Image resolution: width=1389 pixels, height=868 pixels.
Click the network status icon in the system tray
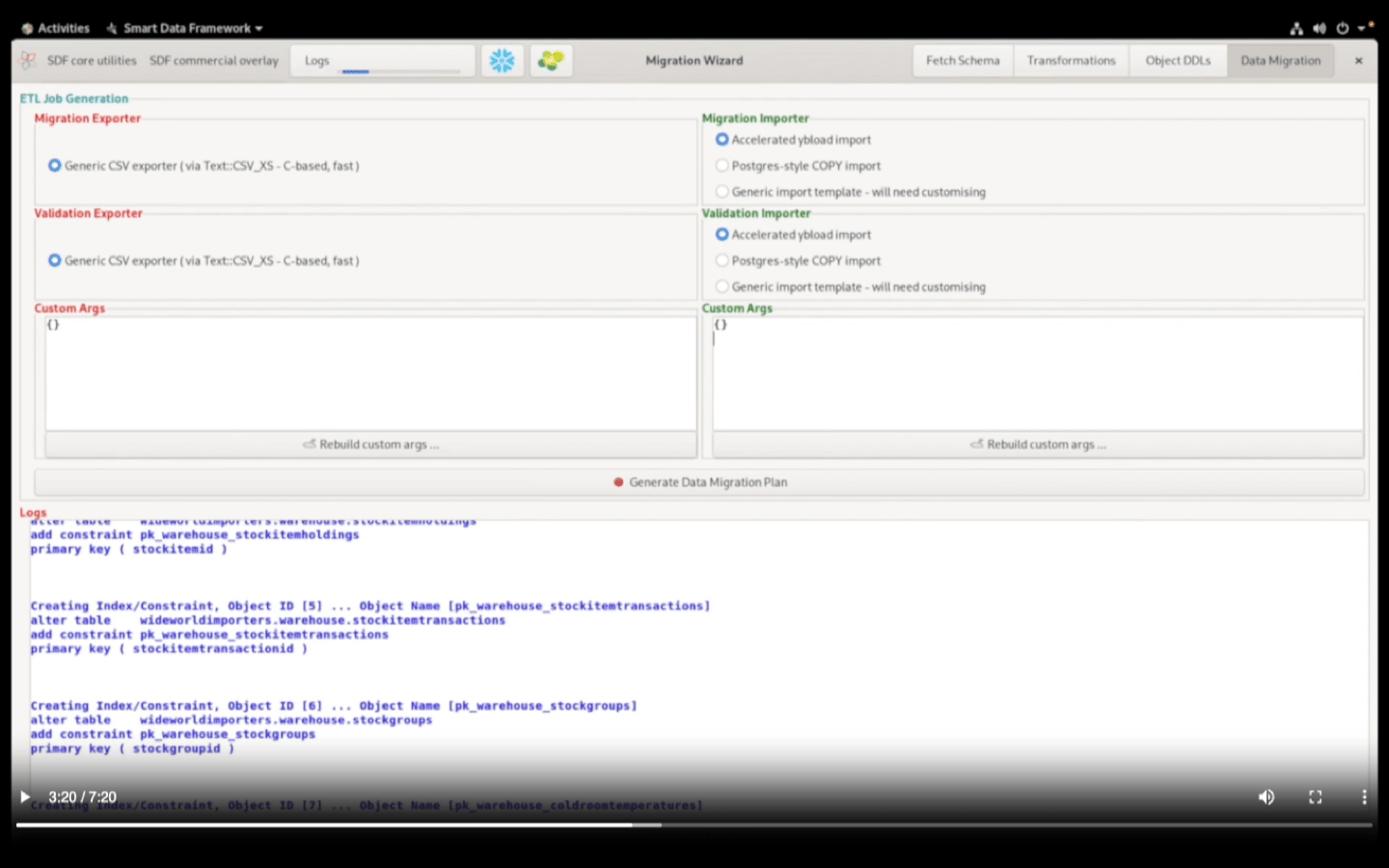tap(1296, 28)
